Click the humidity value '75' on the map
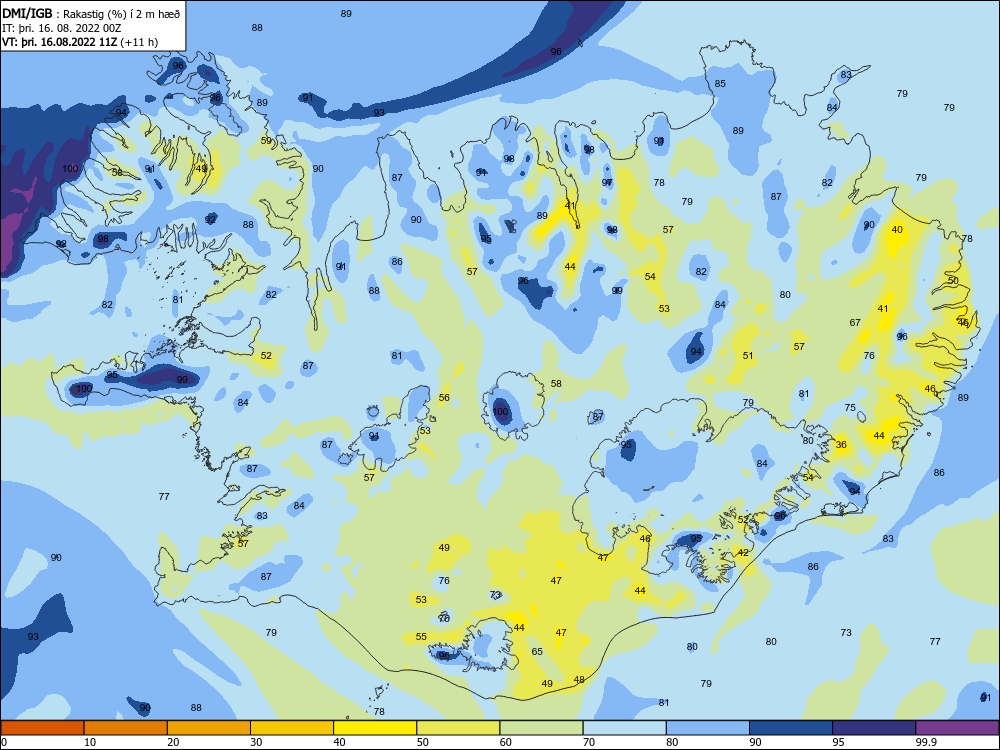The width and height of the screenshot is (1000, 750). [850, 408]
